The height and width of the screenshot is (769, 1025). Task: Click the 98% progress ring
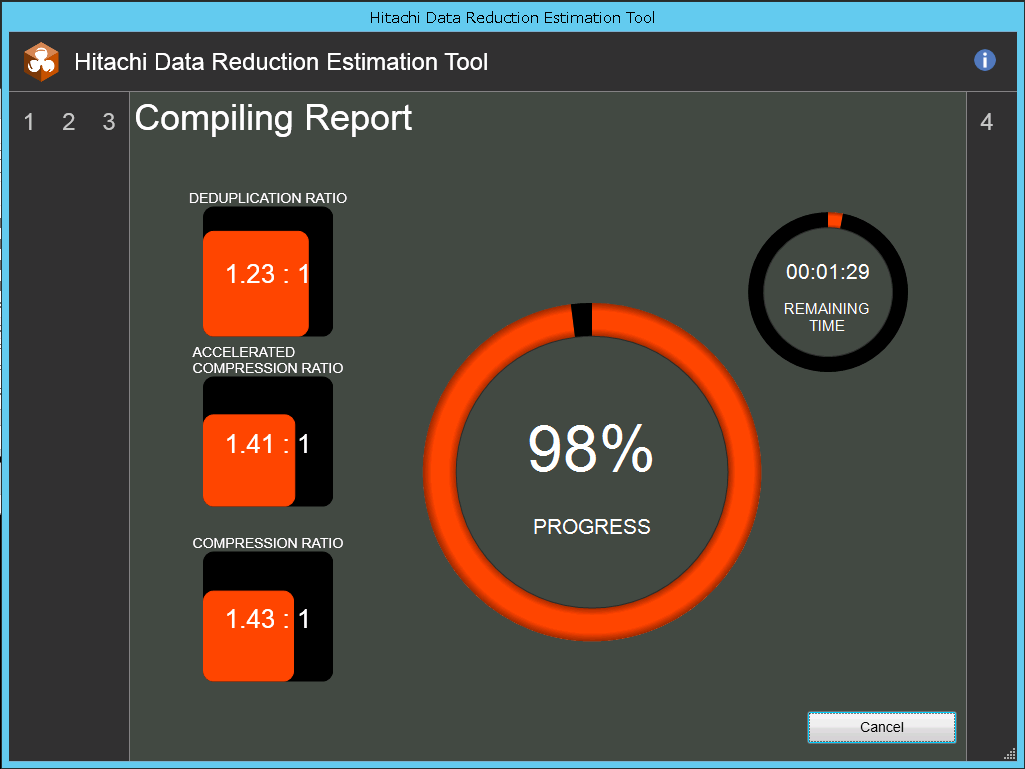(592, 471)
